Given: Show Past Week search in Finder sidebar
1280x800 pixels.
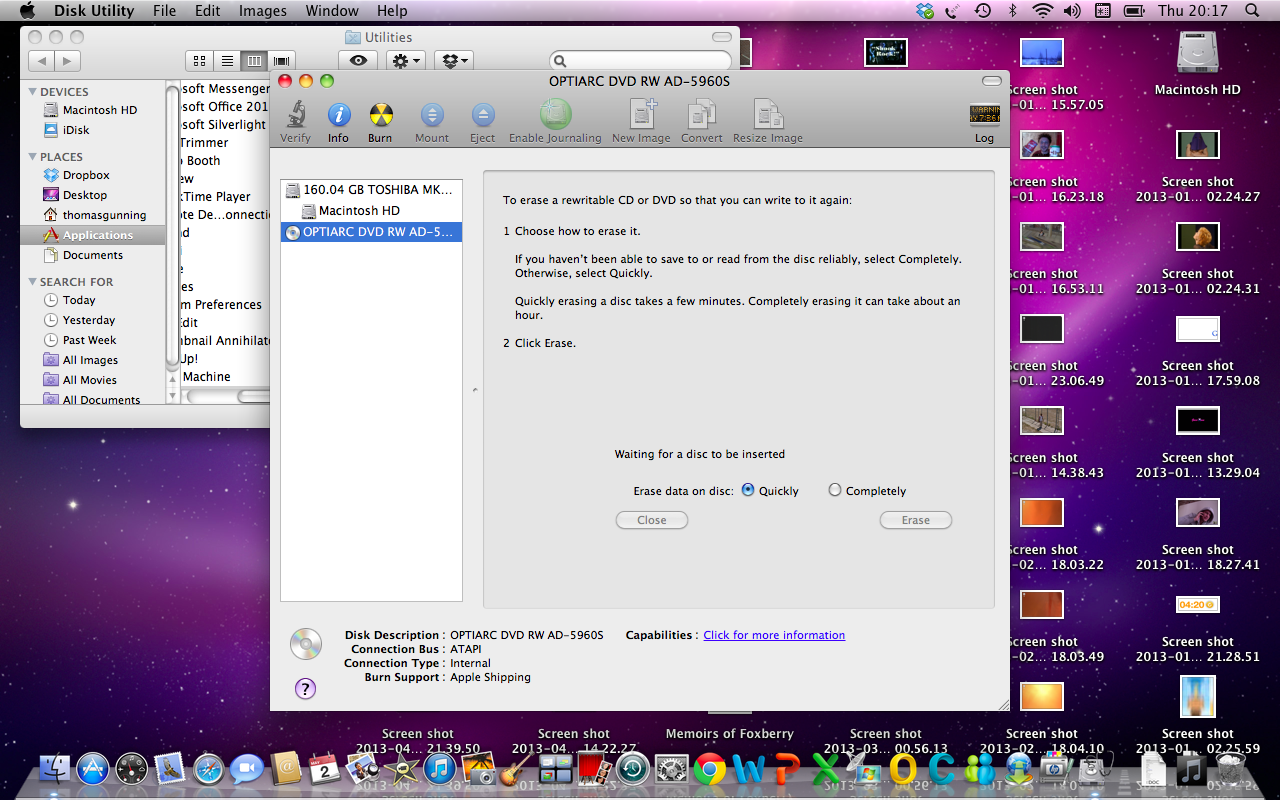Looking at the screenshot, I should (92, 340).
